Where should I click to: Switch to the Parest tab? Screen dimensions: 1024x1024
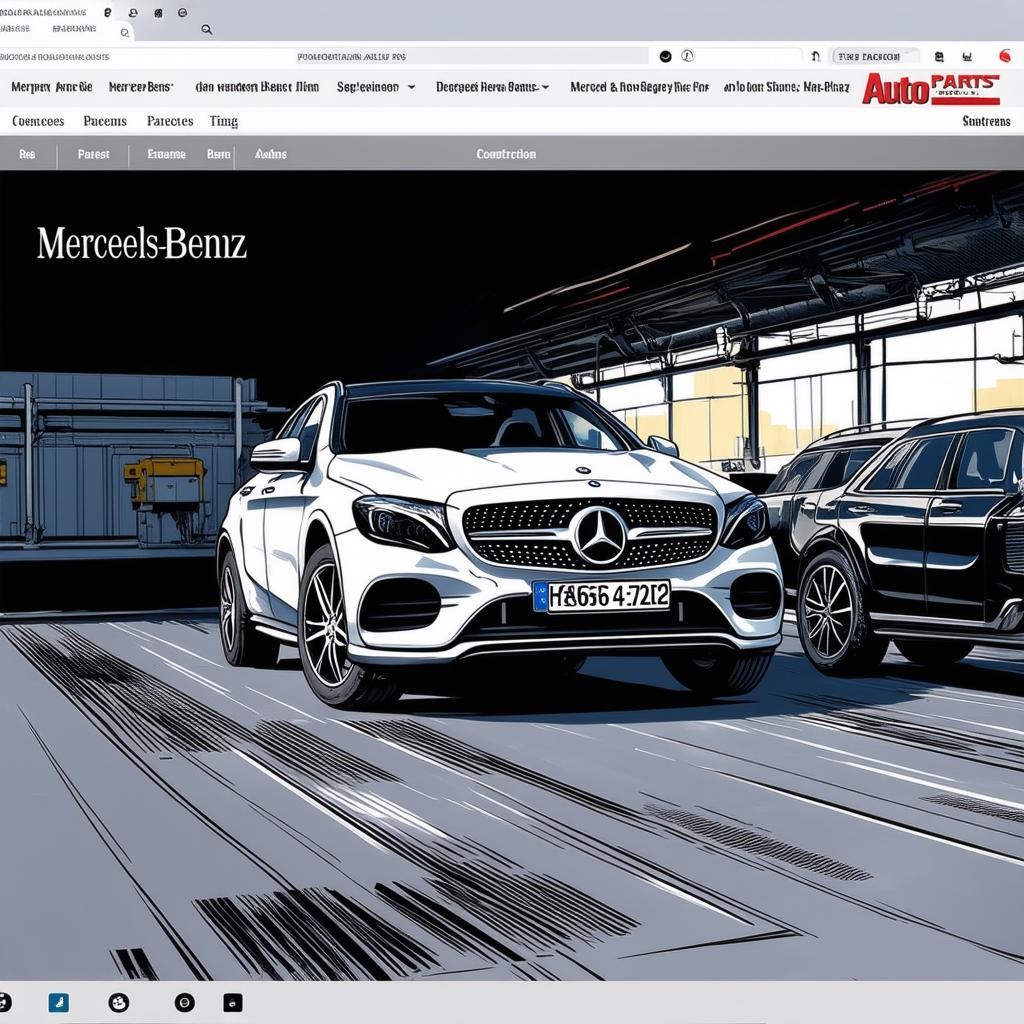93,155
